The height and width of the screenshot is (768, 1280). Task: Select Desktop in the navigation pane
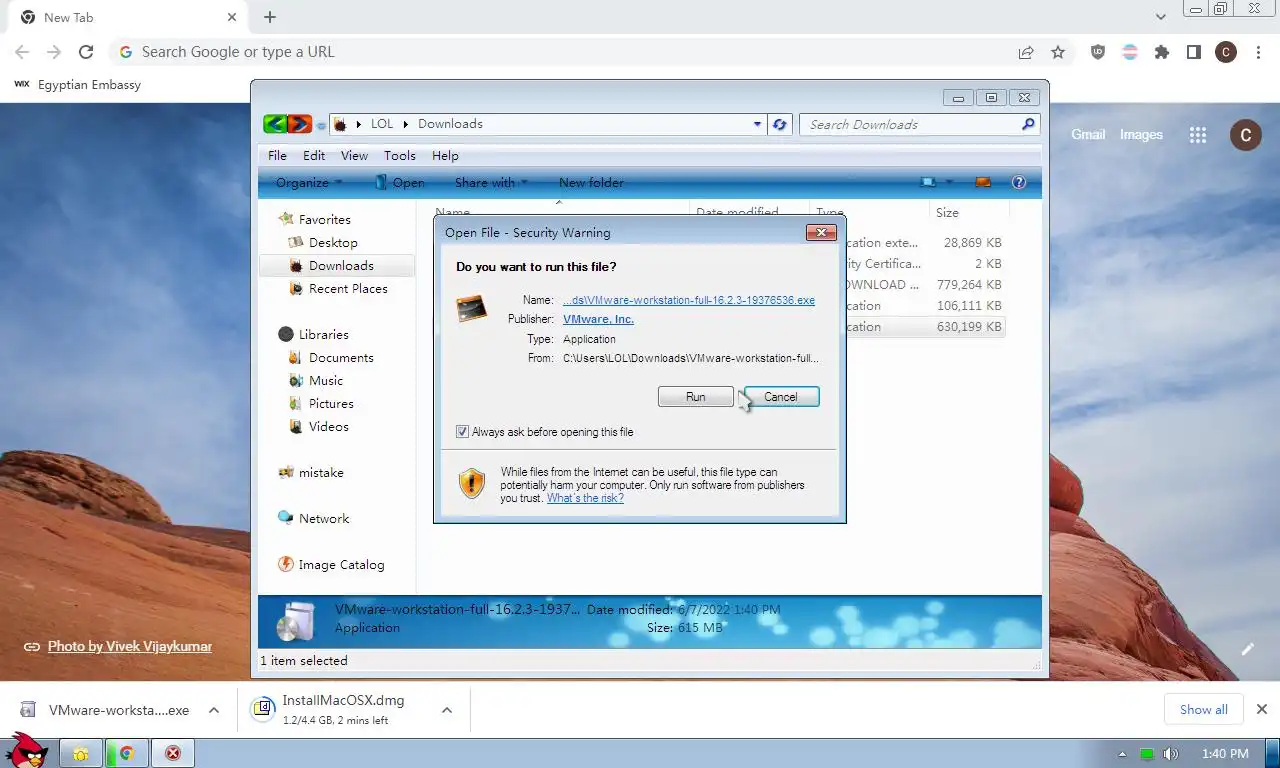coord(333,242)
